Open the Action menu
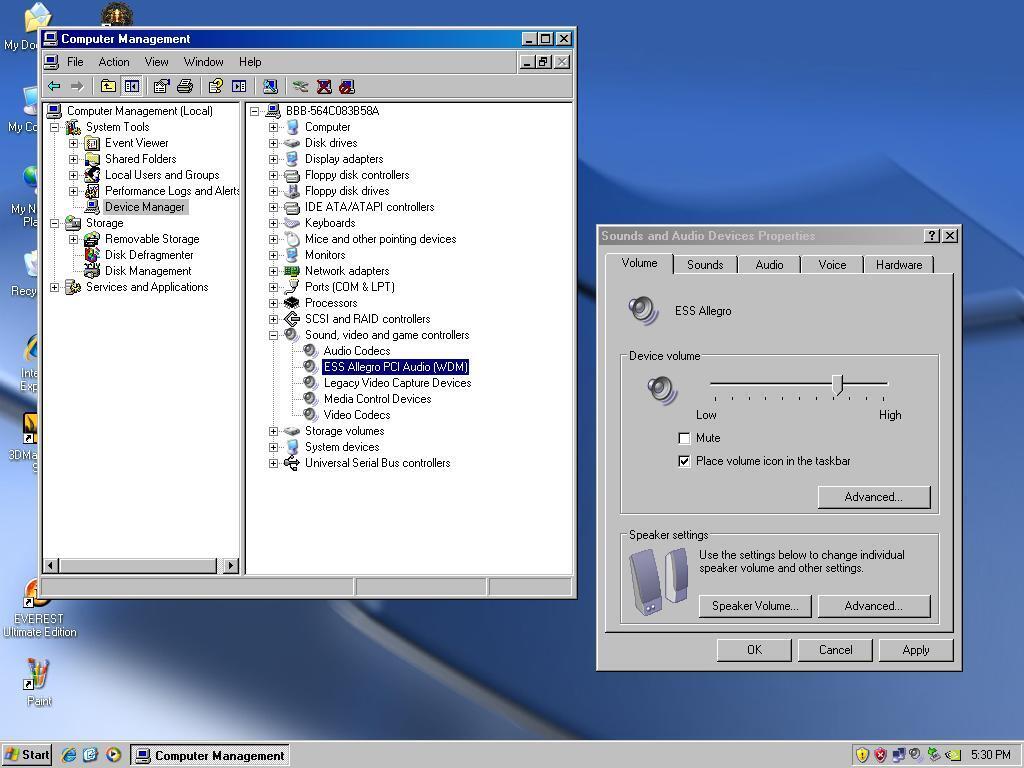 (x=113, y=62)
